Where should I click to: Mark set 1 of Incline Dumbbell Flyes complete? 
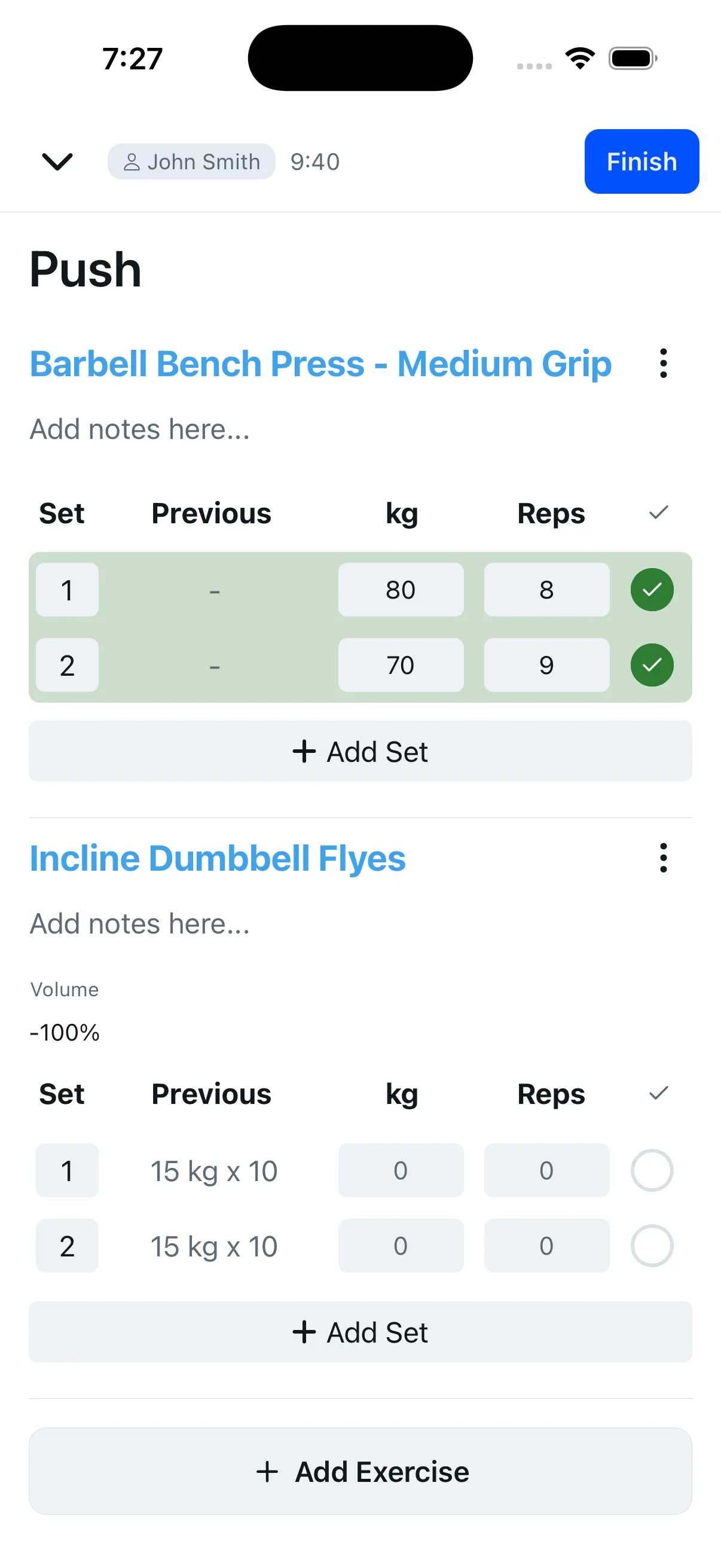point(652,1170)
